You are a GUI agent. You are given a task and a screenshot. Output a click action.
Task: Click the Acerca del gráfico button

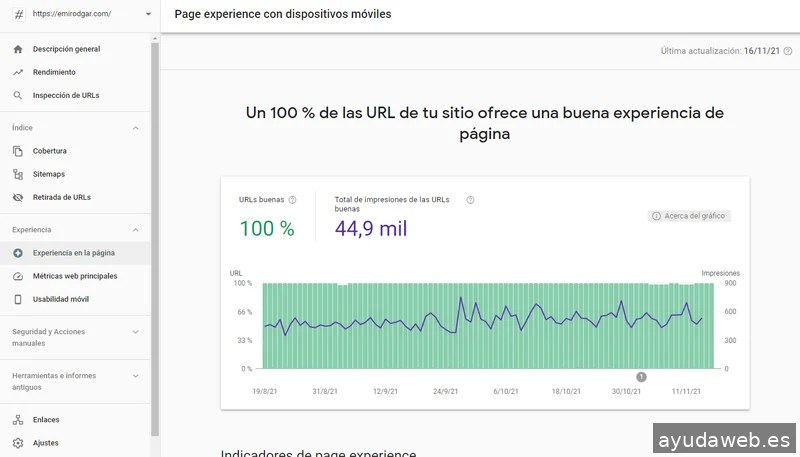(x=689, y=216)
